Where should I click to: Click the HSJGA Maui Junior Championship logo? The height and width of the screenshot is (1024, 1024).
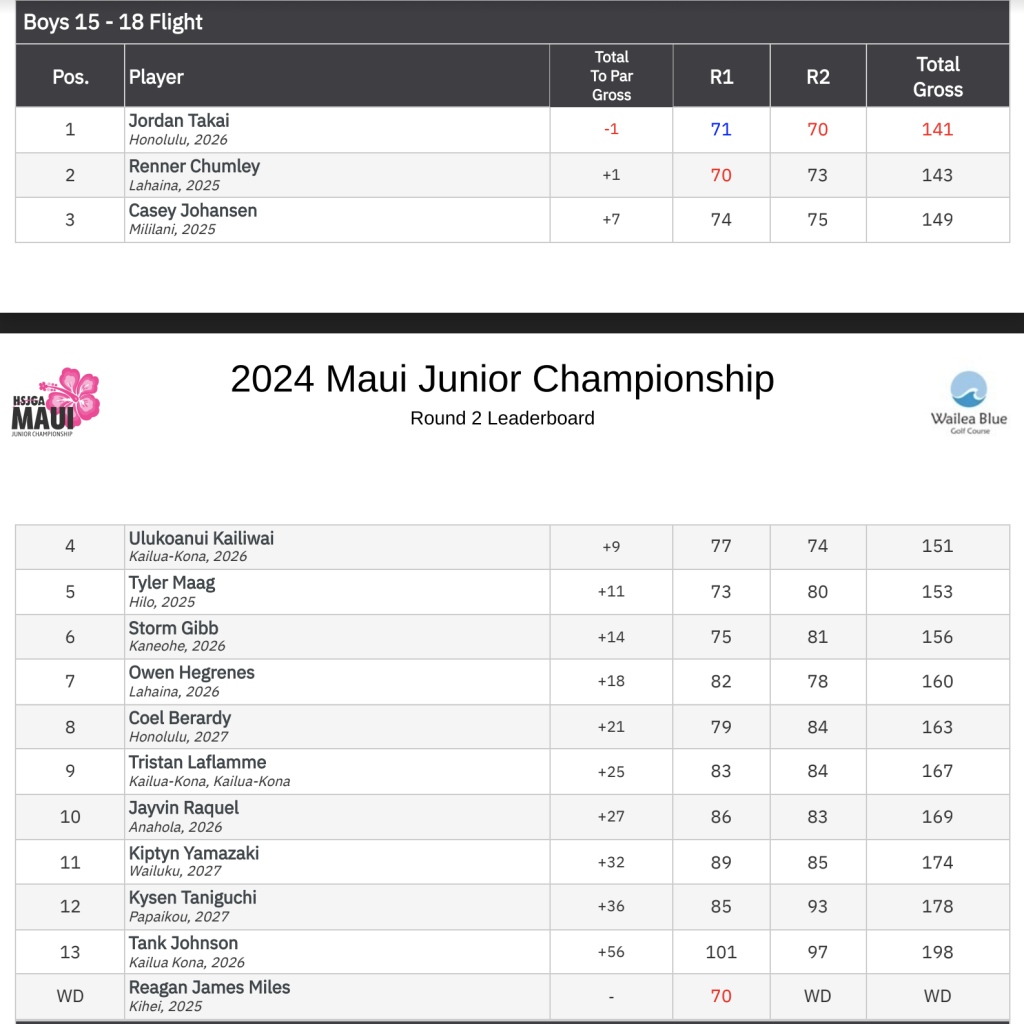56,401
